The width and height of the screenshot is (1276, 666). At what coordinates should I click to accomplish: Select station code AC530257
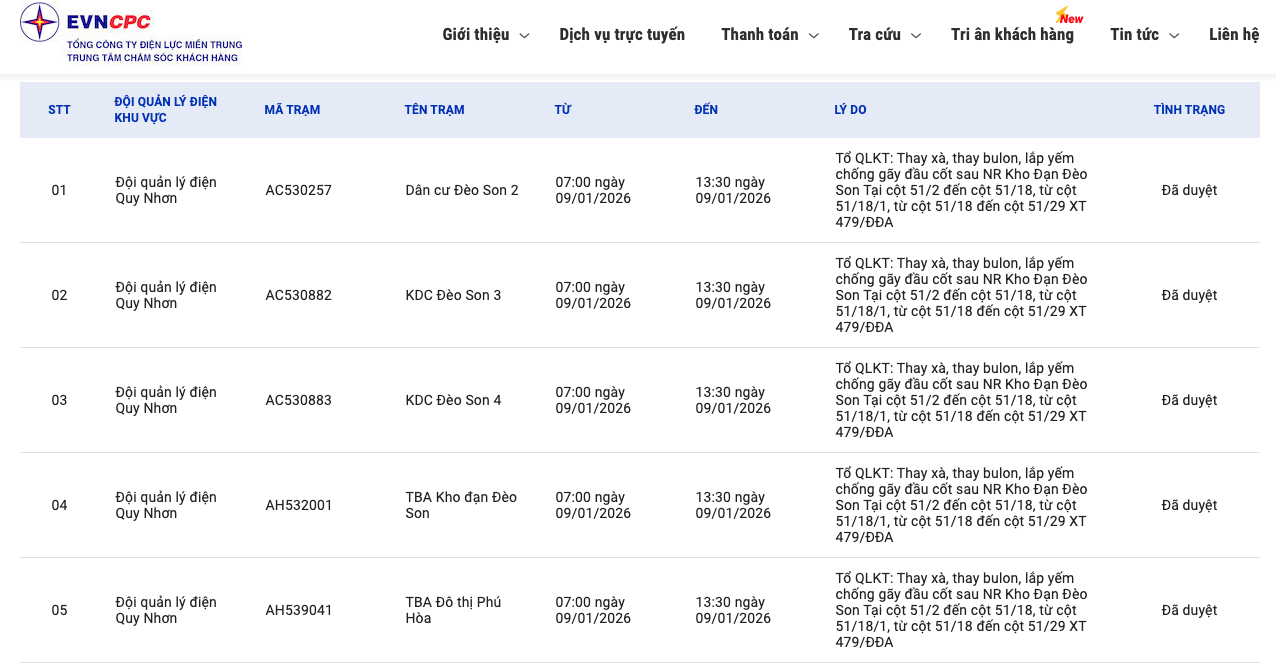(298, 190)
